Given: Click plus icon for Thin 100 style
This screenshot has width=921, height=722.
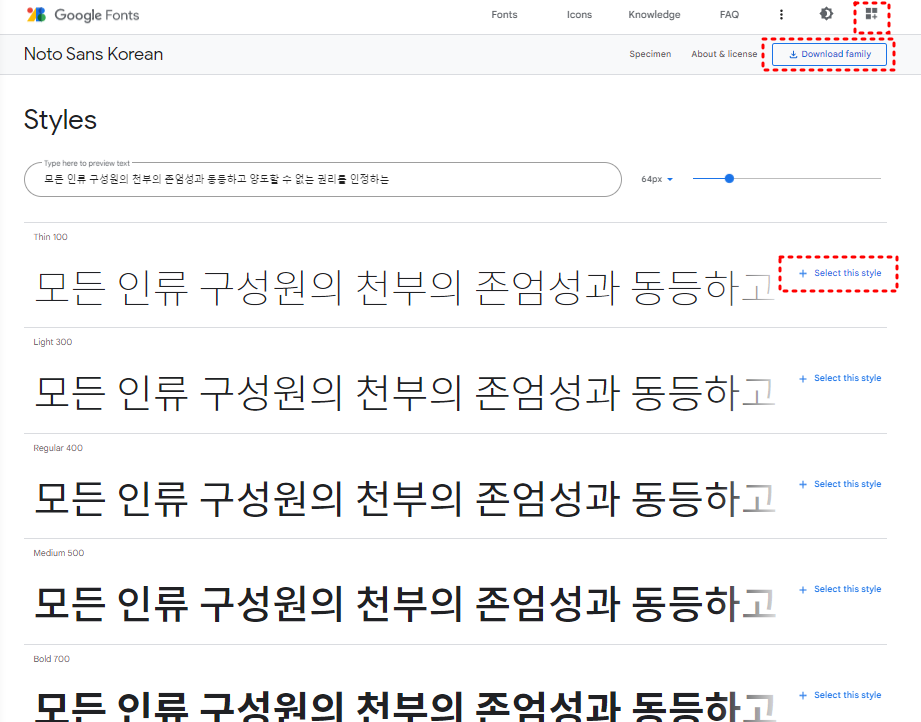Looking at the screenshot, I should click(x=803, y=273).
